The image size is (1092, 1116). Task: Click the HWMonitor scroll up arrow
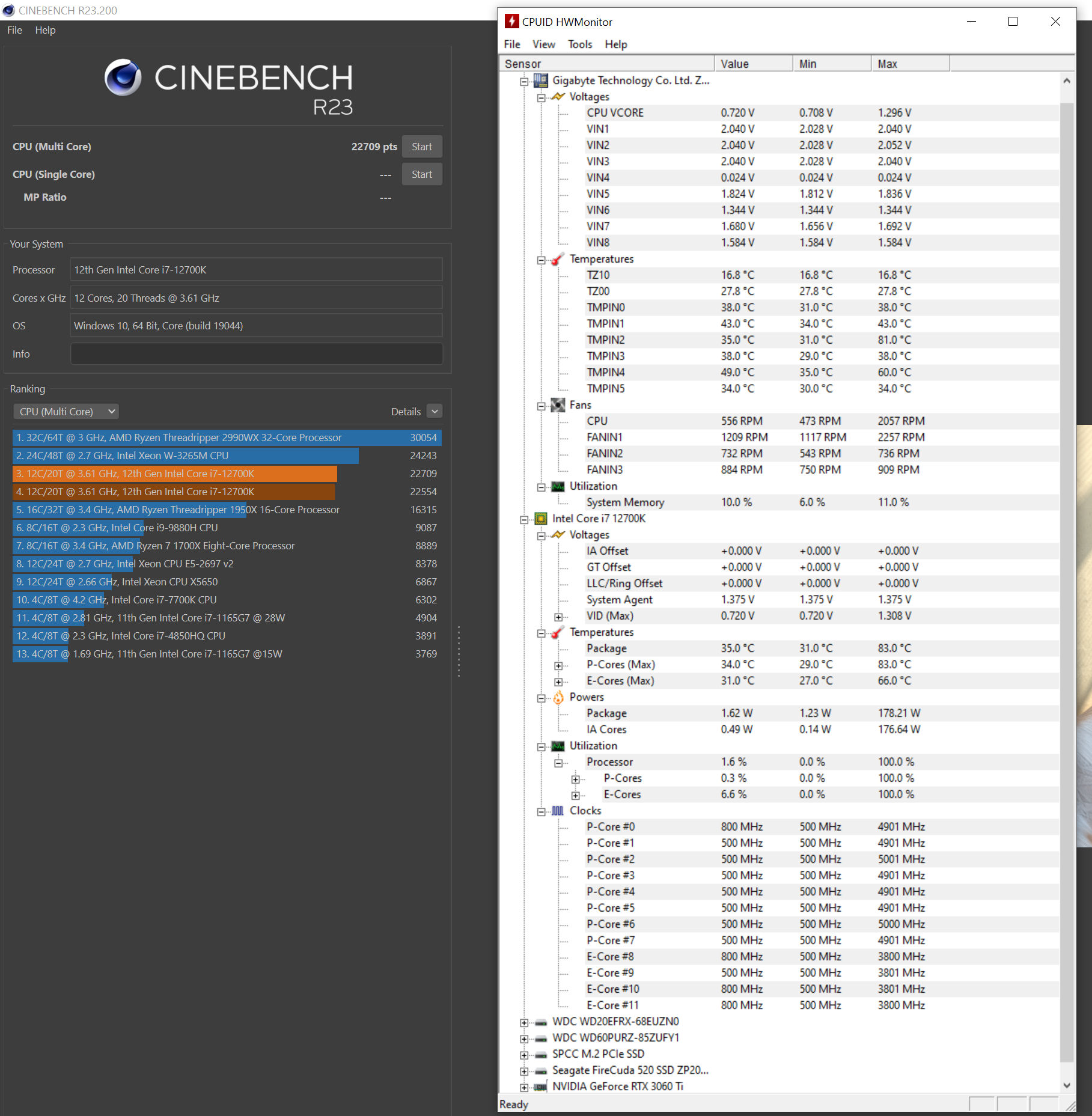pyautogui.click(x=1067, y=81)
